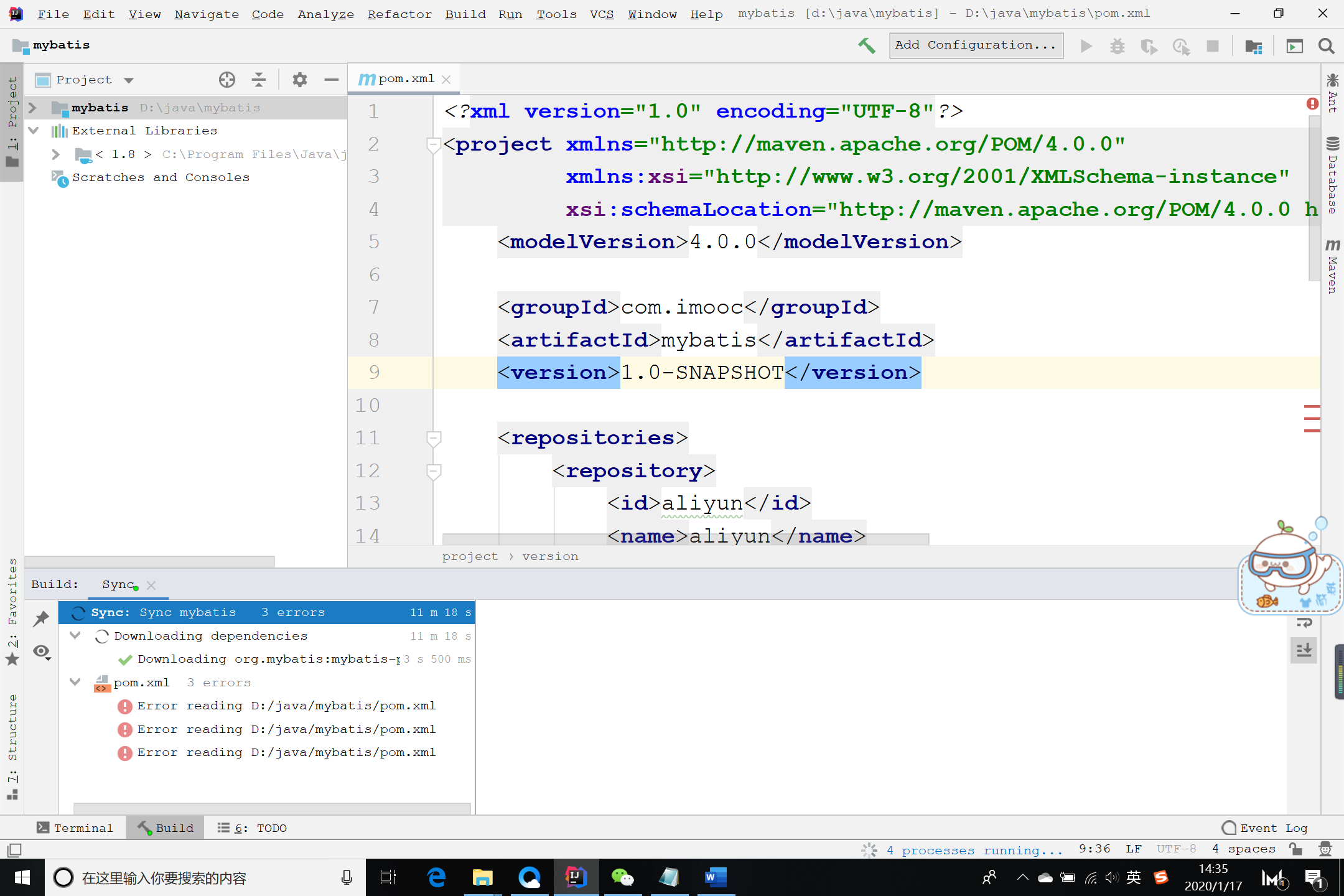Screen dimensions: 1344x896
Task: Click the 4 spaces indent selector
Action: coord(1244,849)
